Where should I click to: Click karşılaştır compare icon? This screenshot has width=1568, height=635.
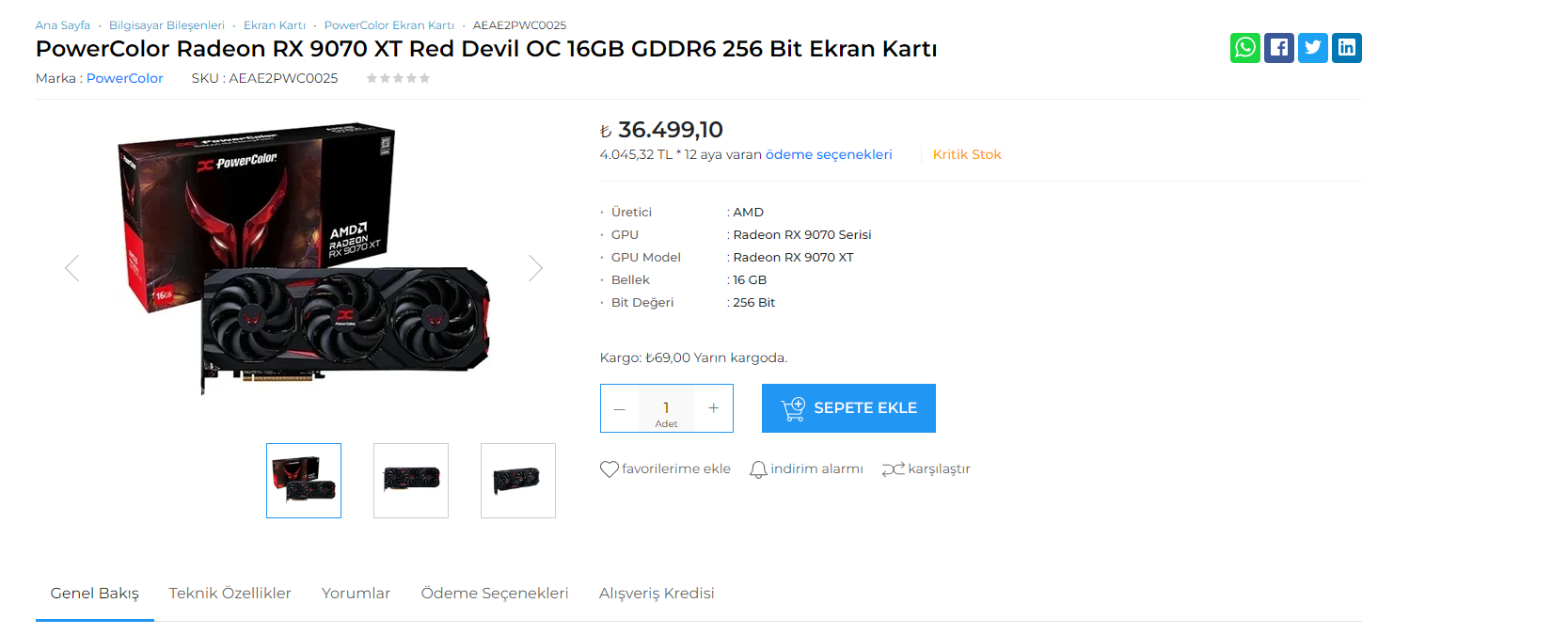(893, 468)
